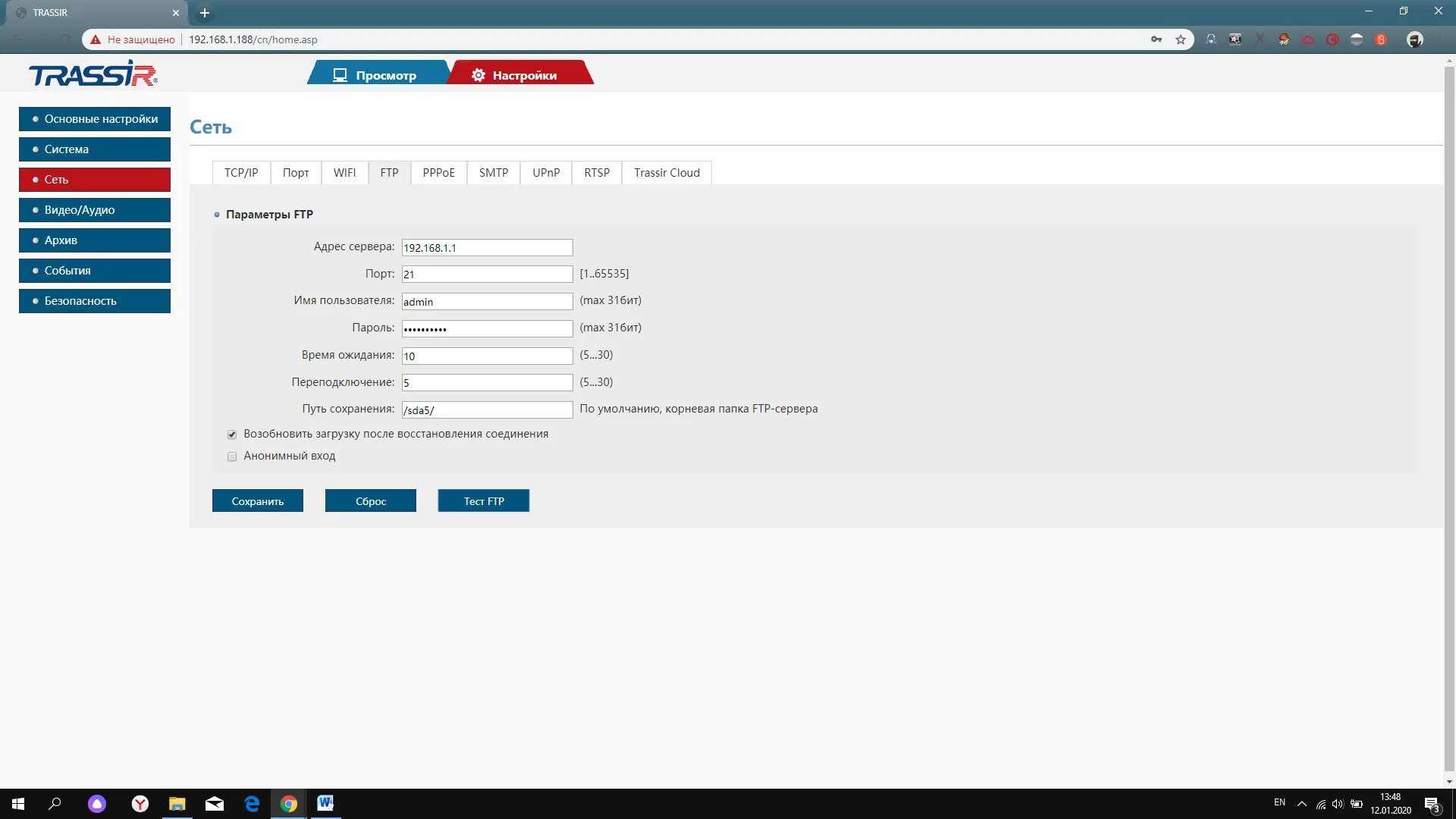Click the Сохранить button

258,501
